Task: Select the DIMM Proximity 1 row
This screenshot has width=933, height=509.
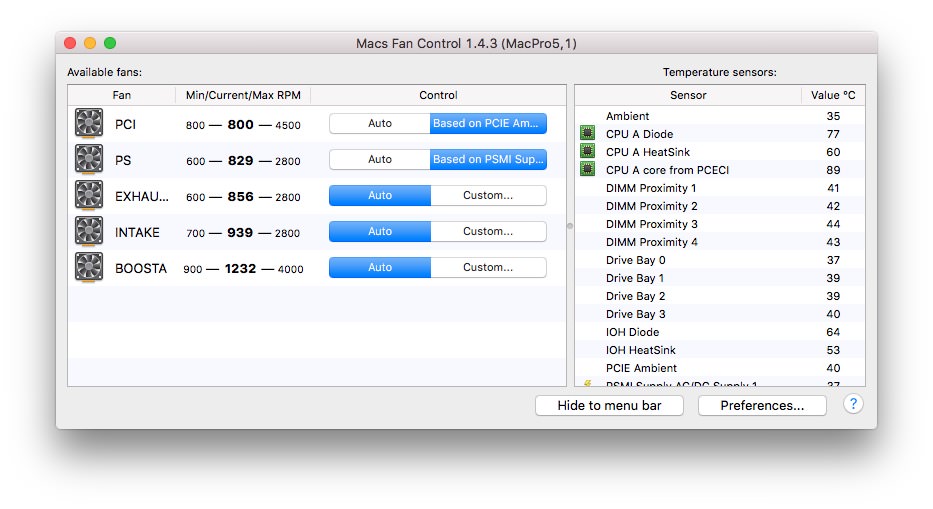Action: click(x=720, y=188)
